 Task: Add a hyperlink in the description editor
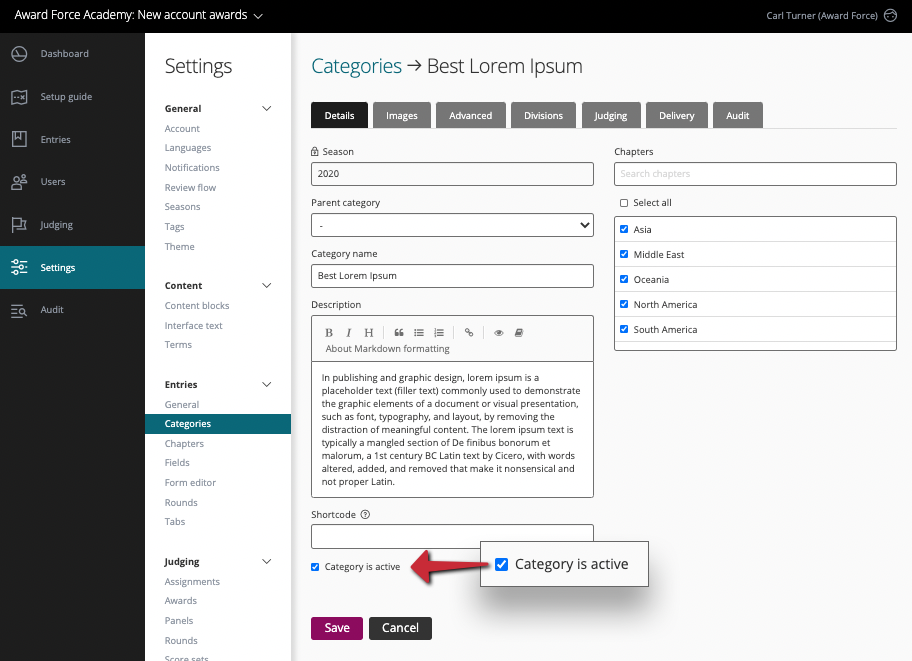click(x=468, y=332)
